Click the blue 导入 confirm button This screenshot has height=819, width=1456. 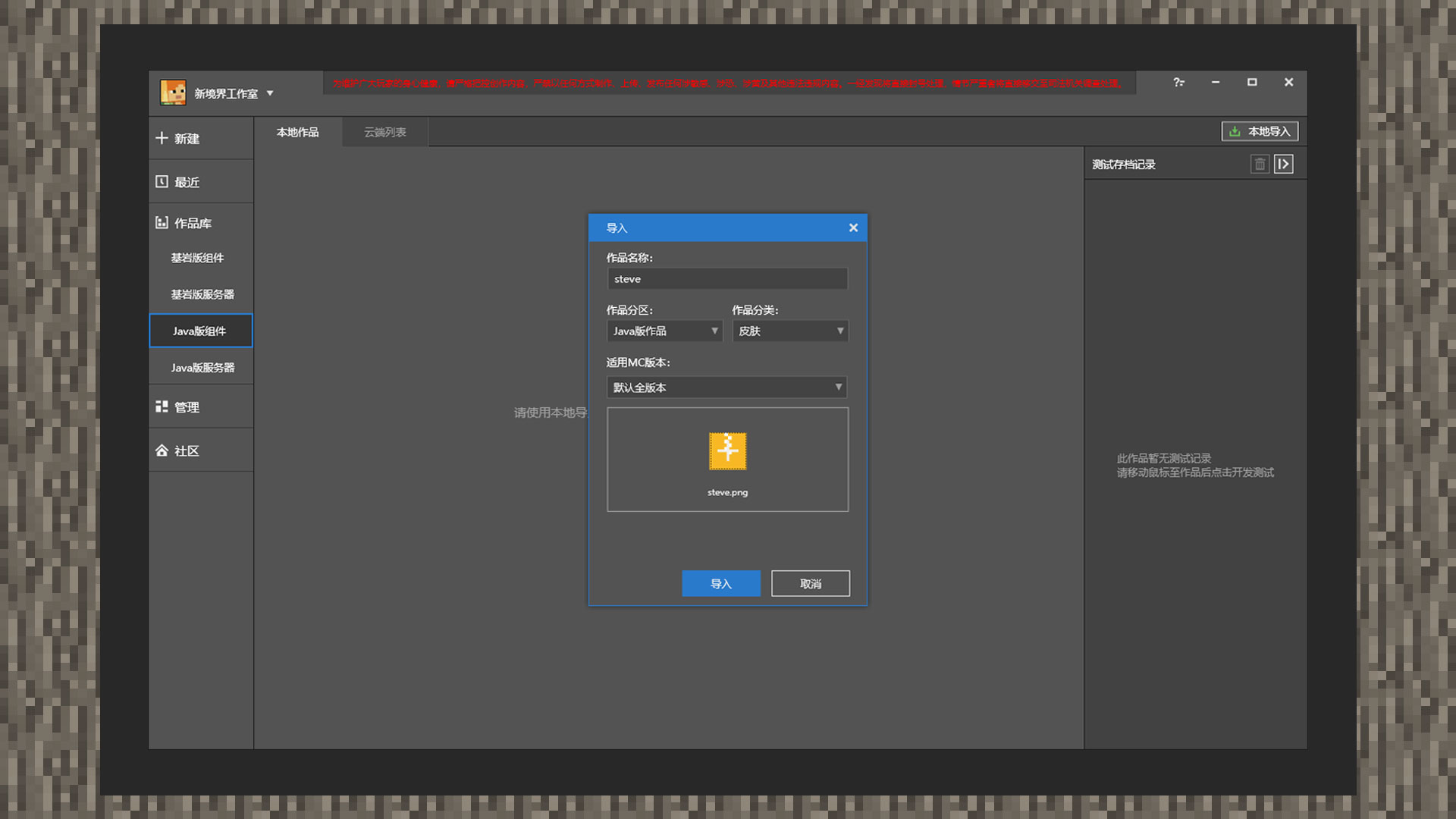(x=721, y=583)
